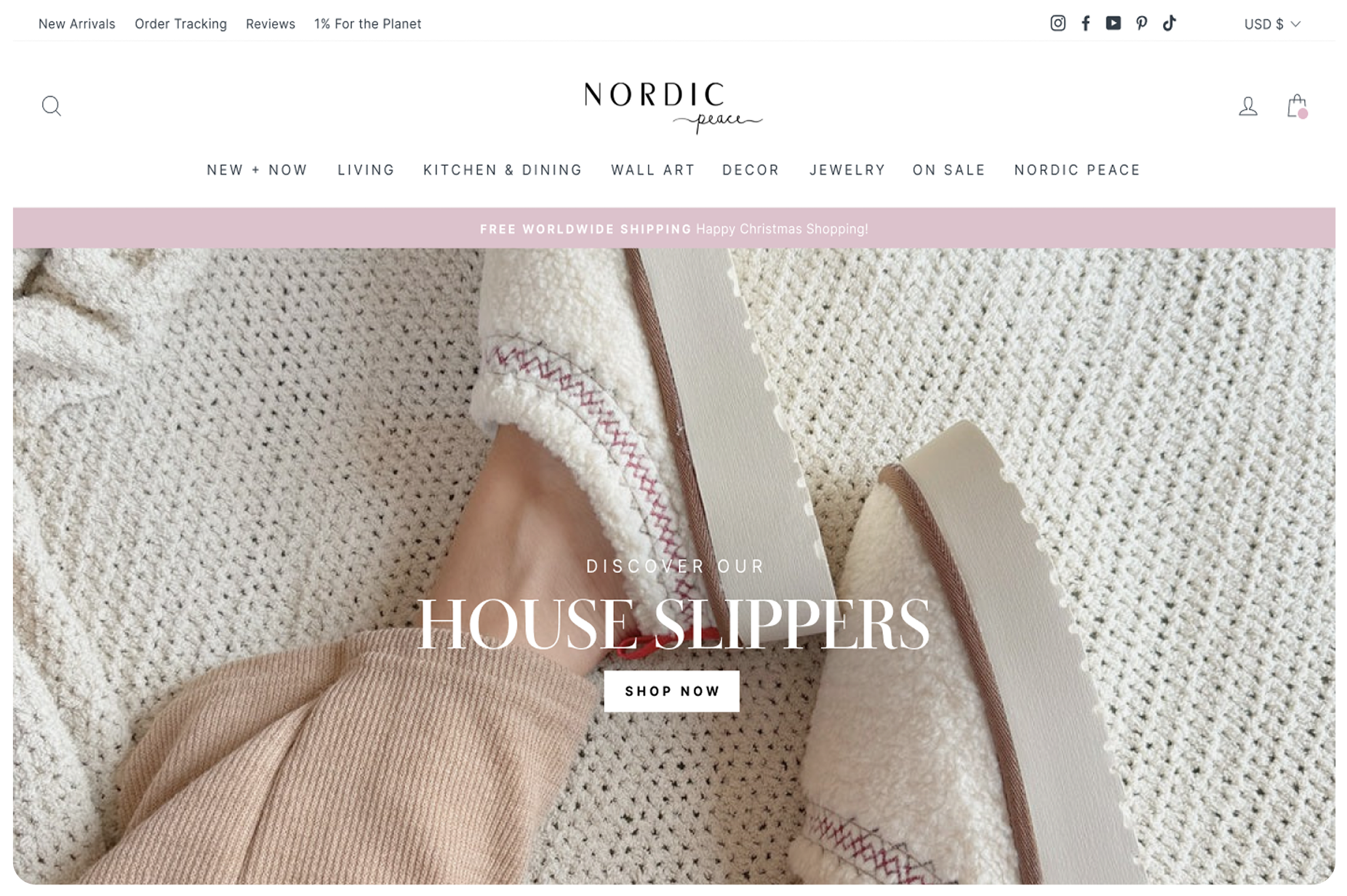The image size is (1347, 896).
Task: Open the LIVING menu
Action: click(366, 170)
